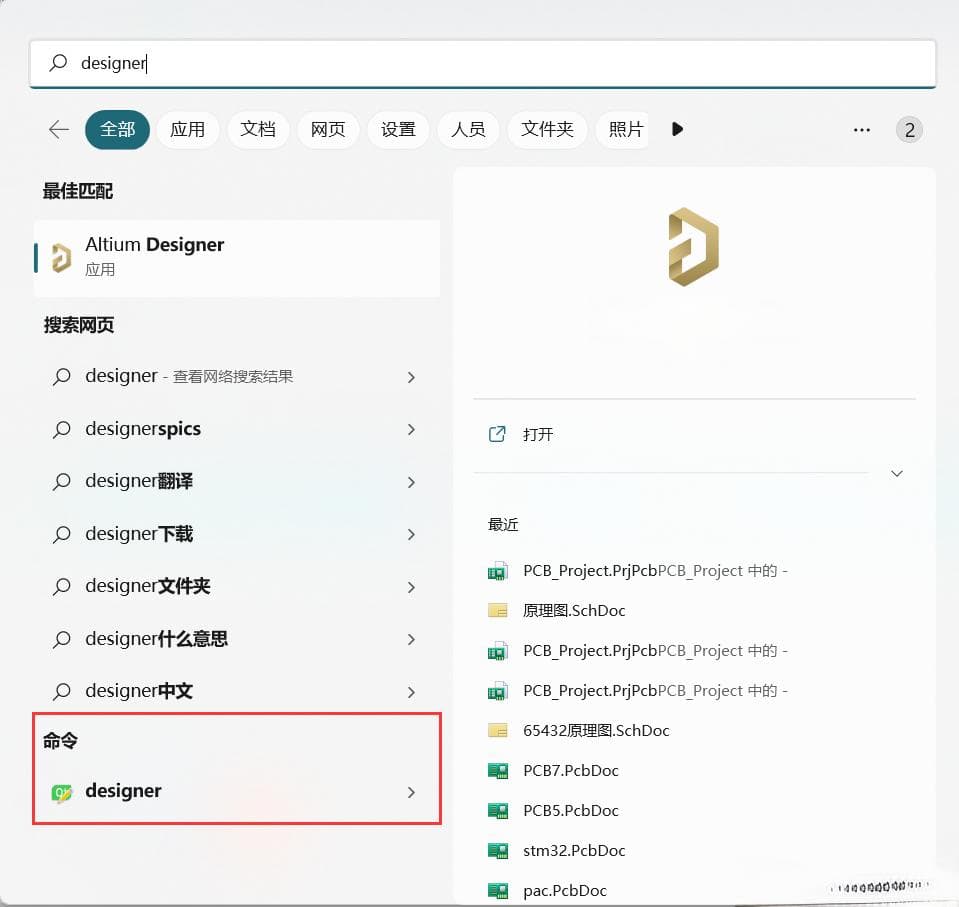Click the large Altium Designer logo in preview
959x907 pixels.
tap(694, 246)
